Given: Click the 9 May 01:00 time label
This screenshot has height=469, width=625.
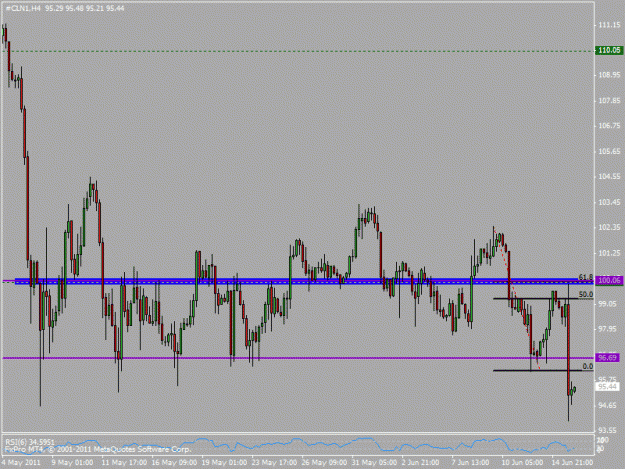Looking at the screenshot, I should tap(73, 462).
